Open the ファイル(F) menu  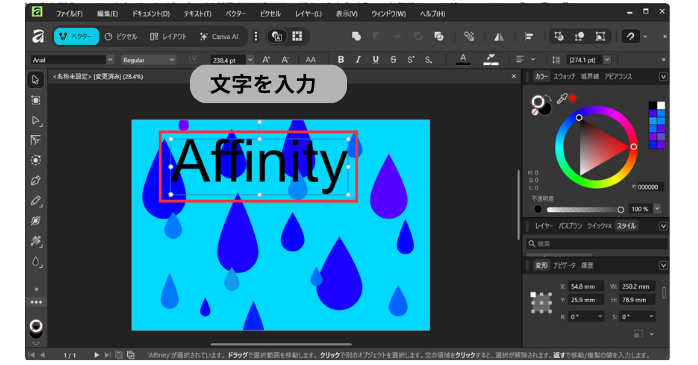coord(69,14)
